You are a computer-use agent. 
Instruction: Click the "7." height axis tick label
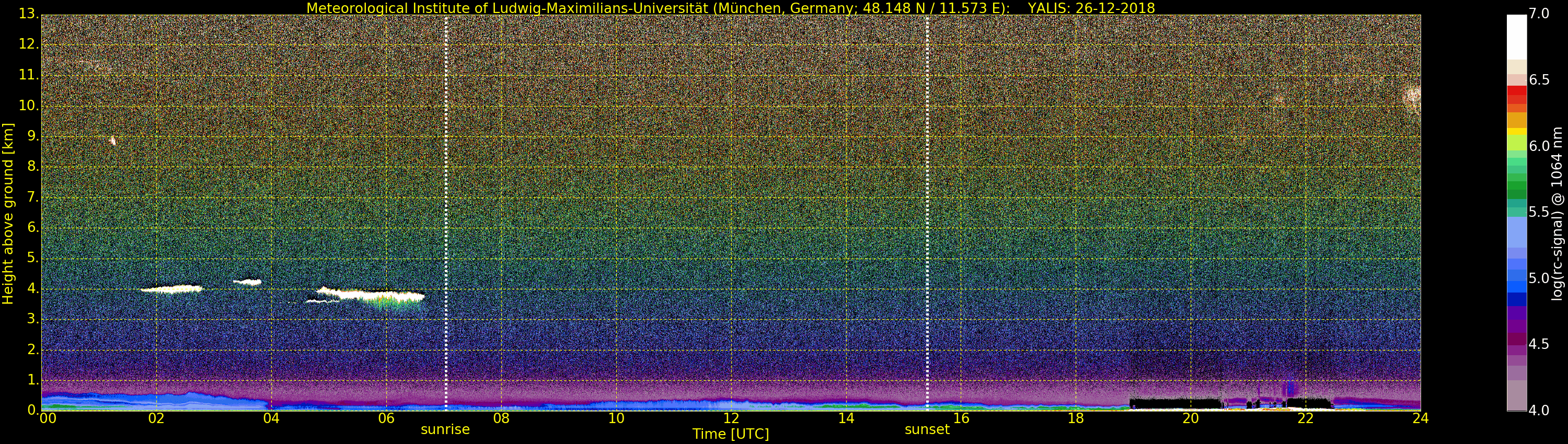33,196
